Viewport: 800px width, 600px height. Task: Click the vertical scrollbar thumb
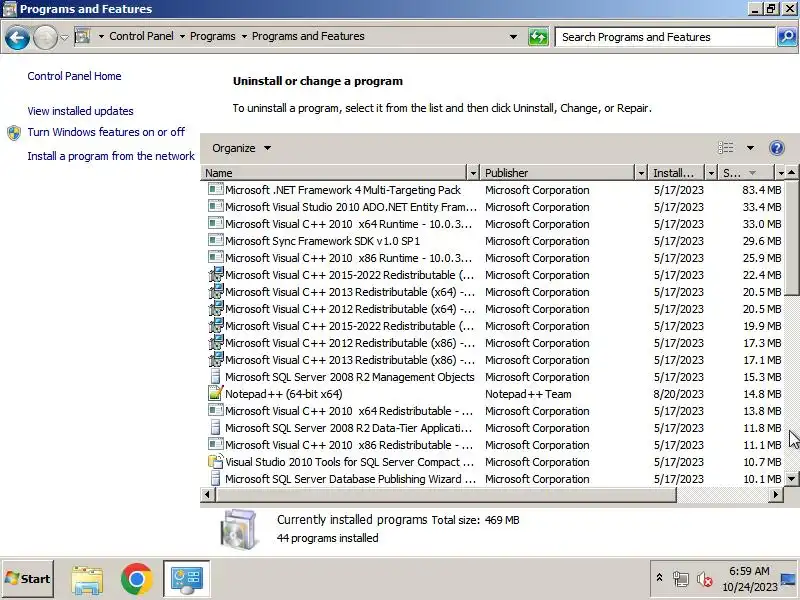pyautogui.click(x=791, y=237)
